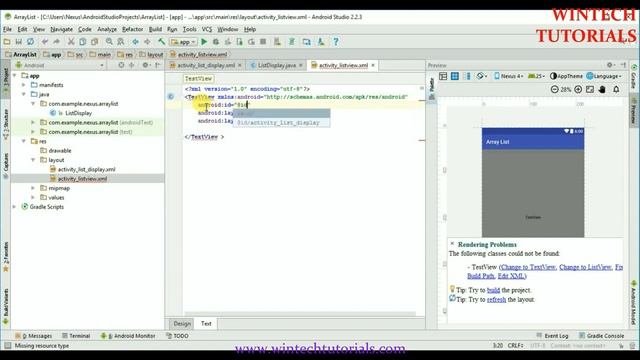Click the build link in tips

(x=493, y=290)
